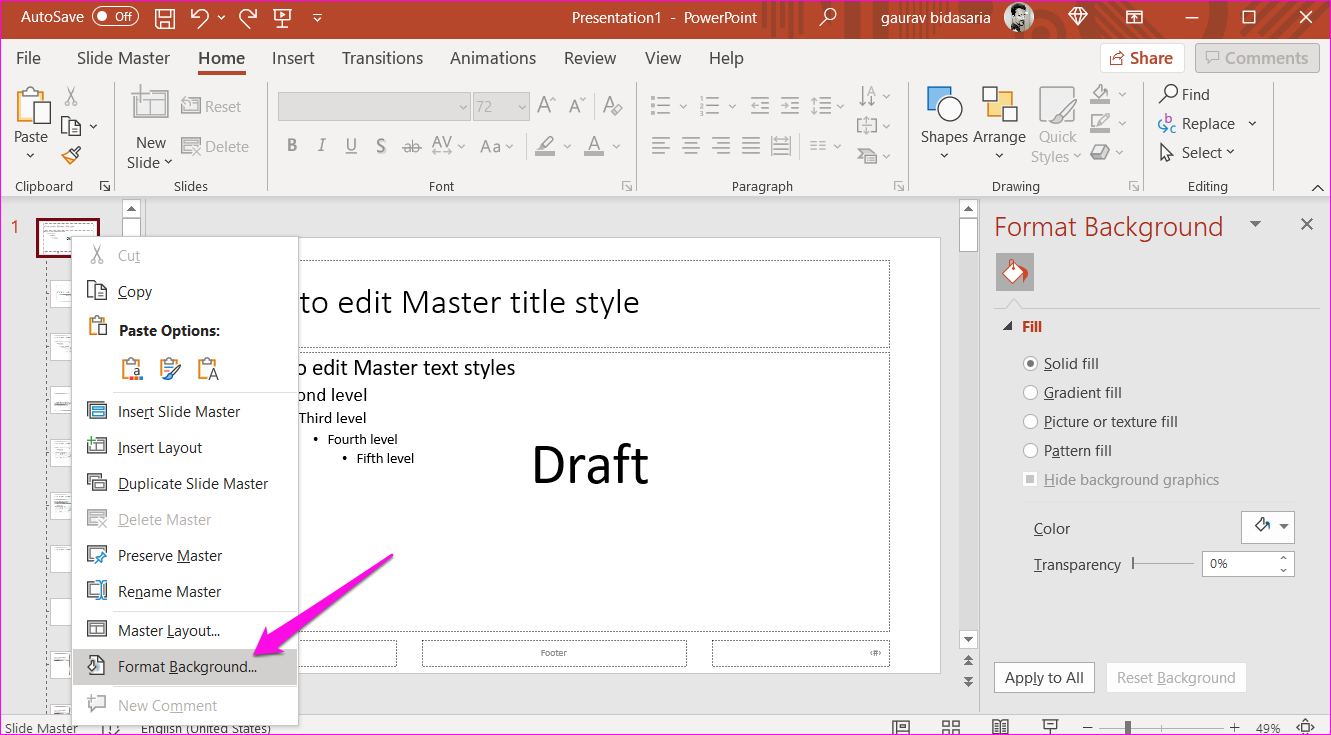
Task: Click the Undo arrow icon
Action: point(199,17)
